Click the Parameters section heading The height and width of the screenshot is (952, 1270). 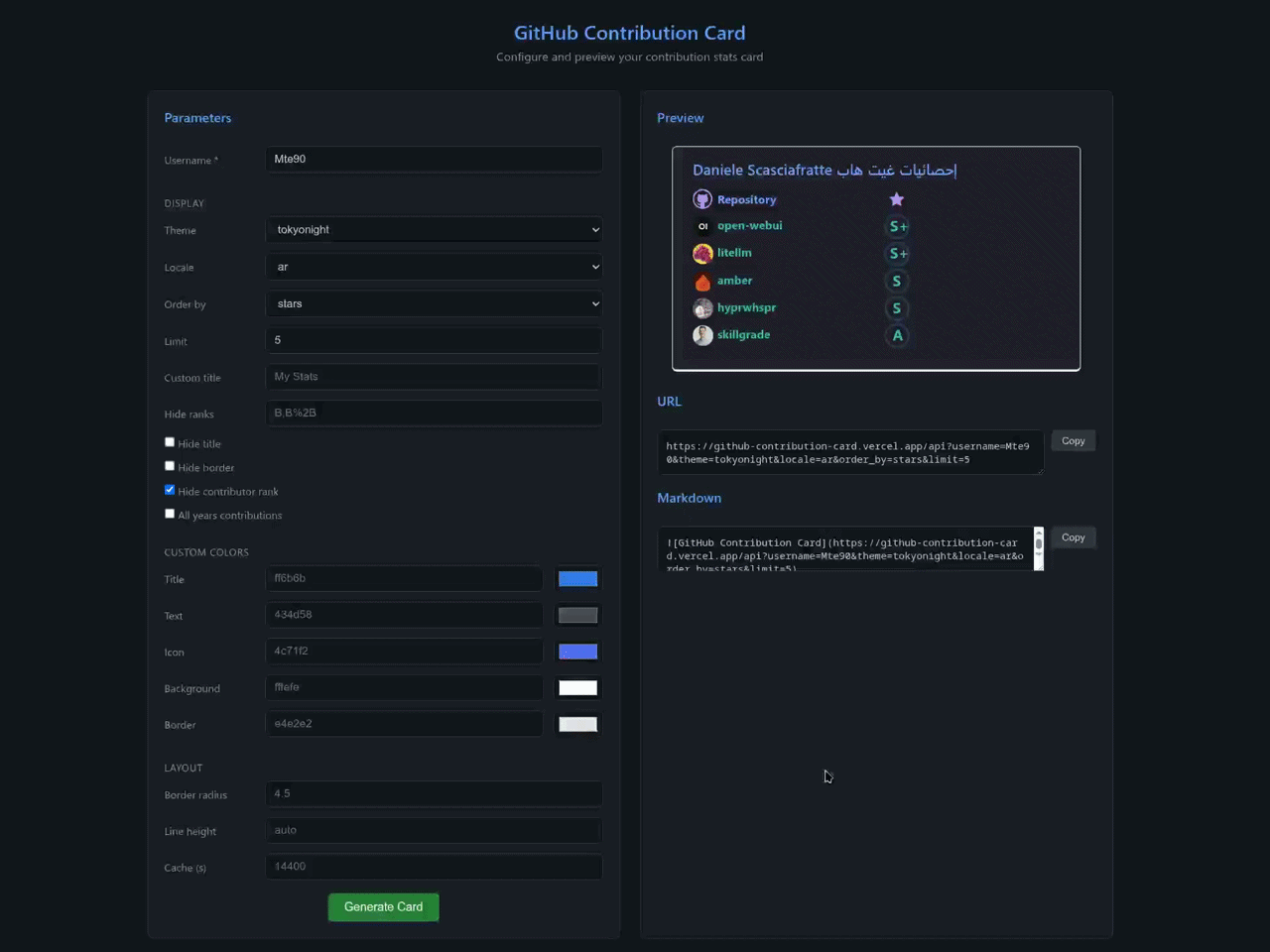pyautogui.click(x=197, y=118)
